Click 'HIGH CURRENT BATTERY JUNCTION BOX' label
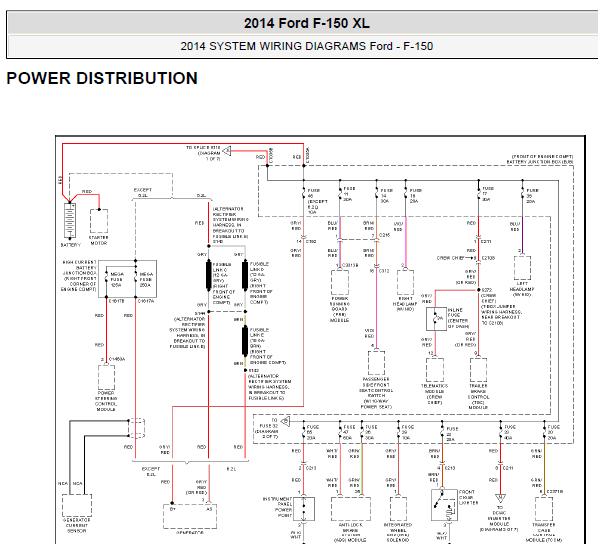The image size is (598, 544). pos(79,276)
